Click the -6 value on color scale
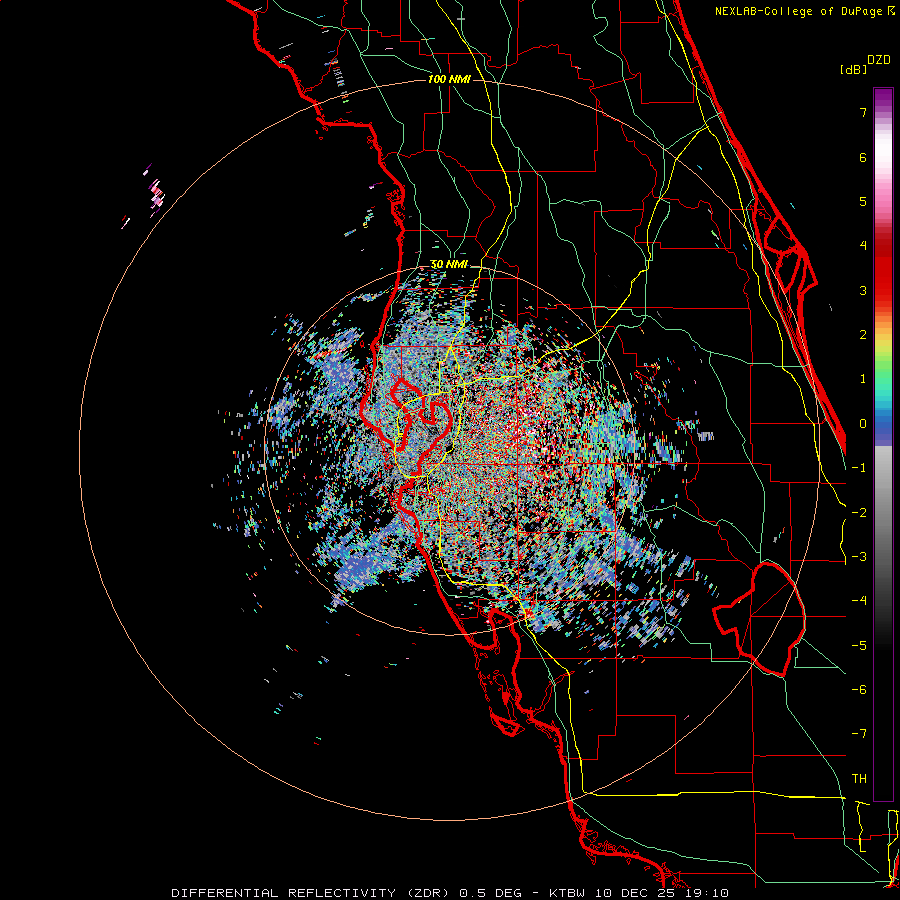This screenshot has height=900, width=900. pyautogui.click(x=859, y=690)
